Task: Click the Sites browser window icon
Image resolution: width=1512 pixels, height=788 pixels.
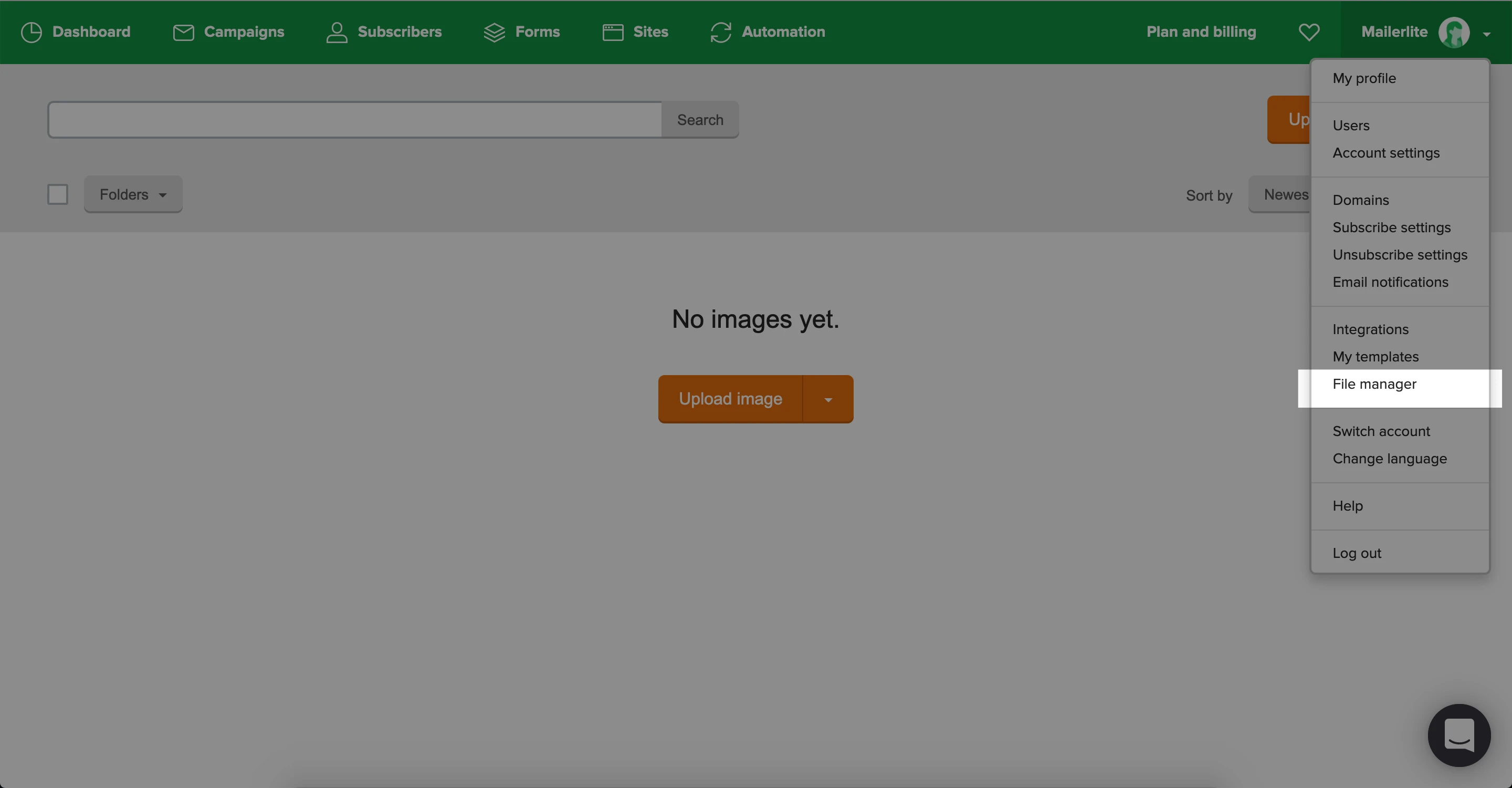Action: pyautogui.click(x=613, y=32)
